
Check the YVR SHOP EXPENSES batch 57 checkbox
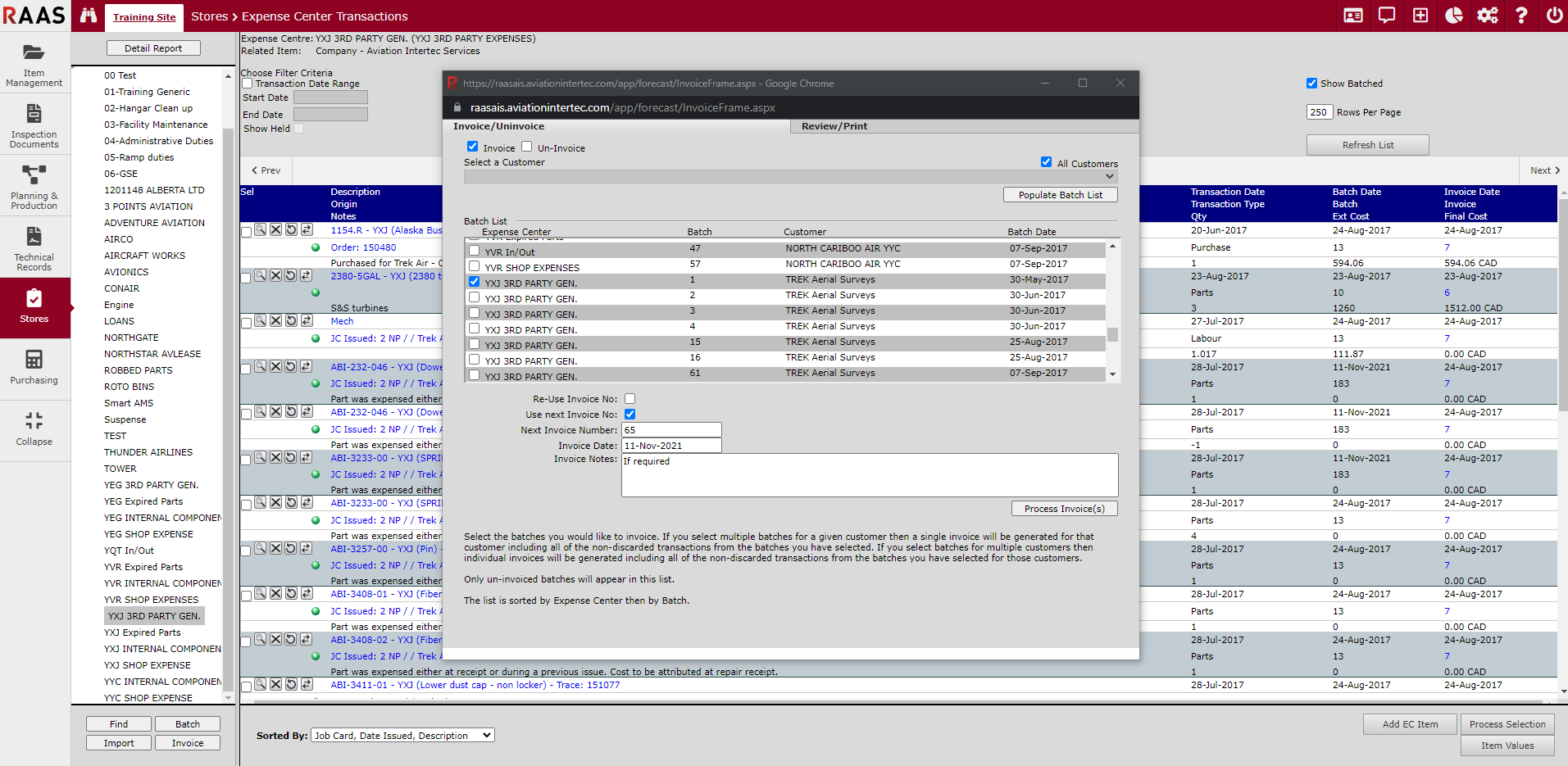(474, 266)
